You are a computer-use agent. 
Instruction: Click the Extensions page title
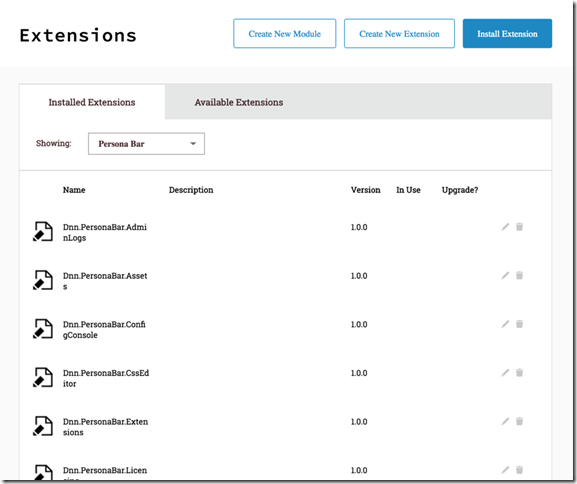click(78, 35)
